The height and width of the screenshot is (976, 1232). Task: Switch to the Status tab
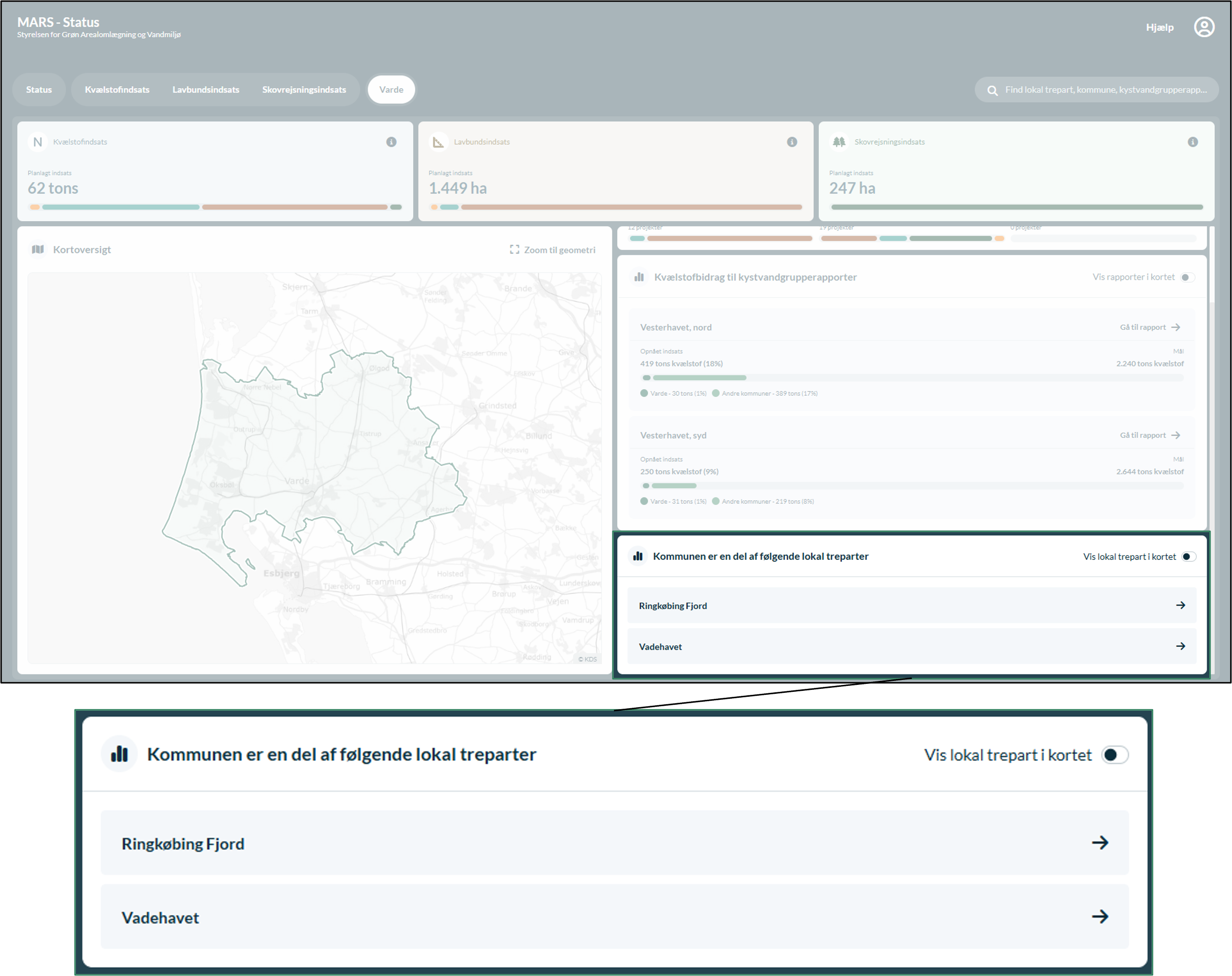[39, 90]
